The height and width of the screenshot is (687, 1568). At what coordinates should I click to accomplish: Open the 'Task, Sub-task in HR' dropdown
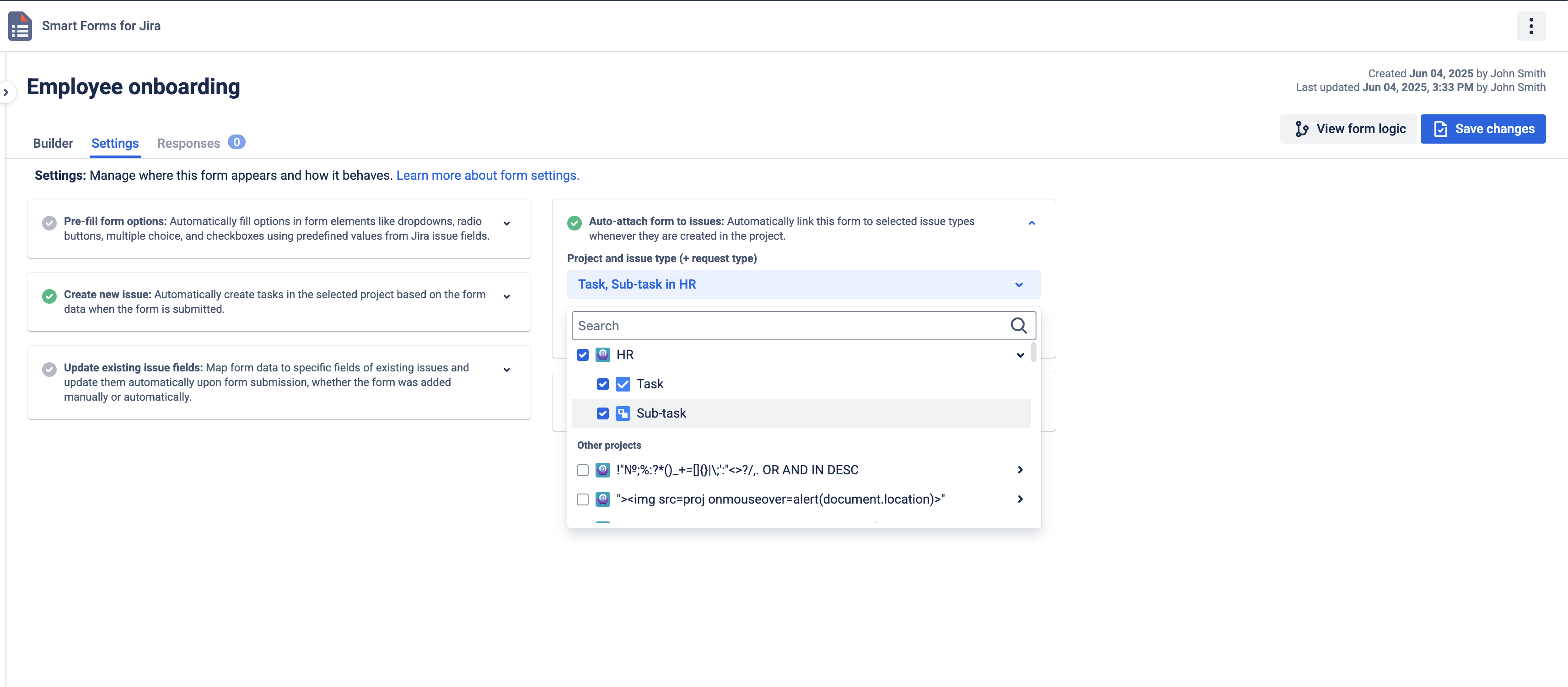coord(804,284)
